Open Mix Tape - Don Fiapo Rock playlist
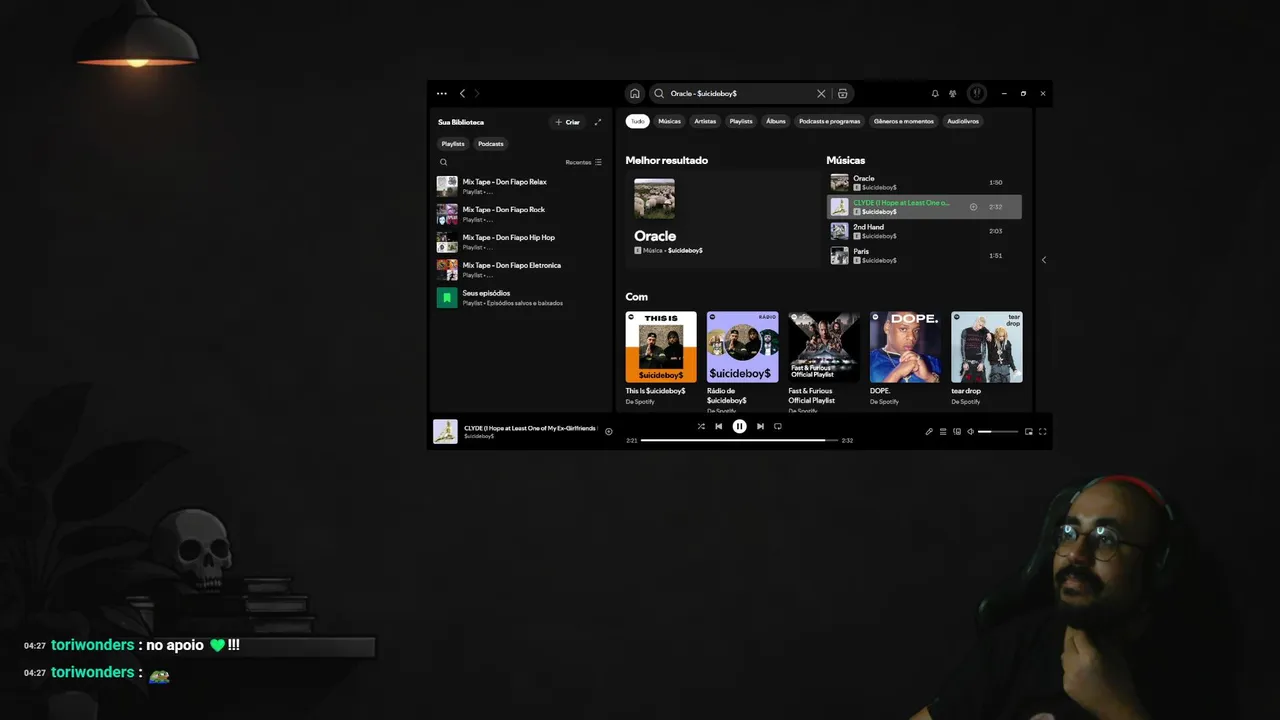This screenshot has height=720, width=1280. (x=519, y=214)
